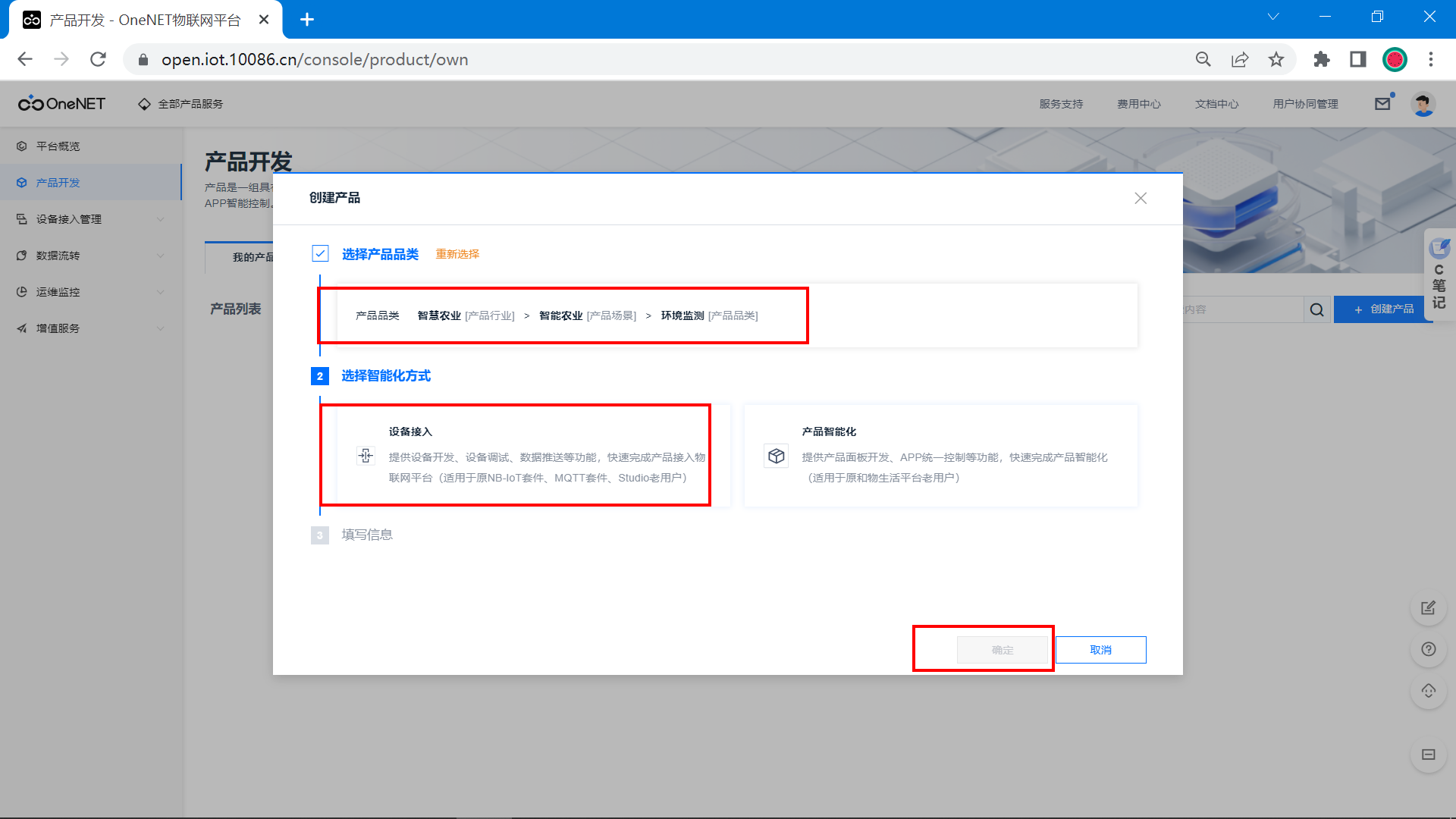Image resolution: width=1456 pixels, height=819 pixels.
Task: Click the feedback edit icon on right
Action: (x=1429, y=608)
